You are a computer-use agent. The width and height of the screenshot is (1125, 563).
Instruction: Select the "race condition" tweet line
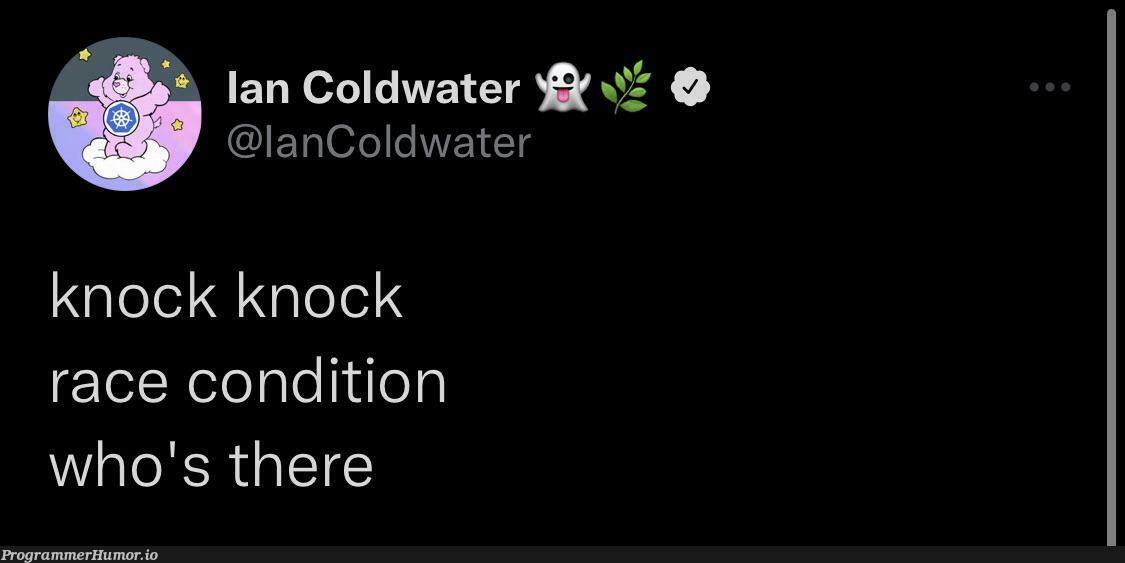(248, 381)
